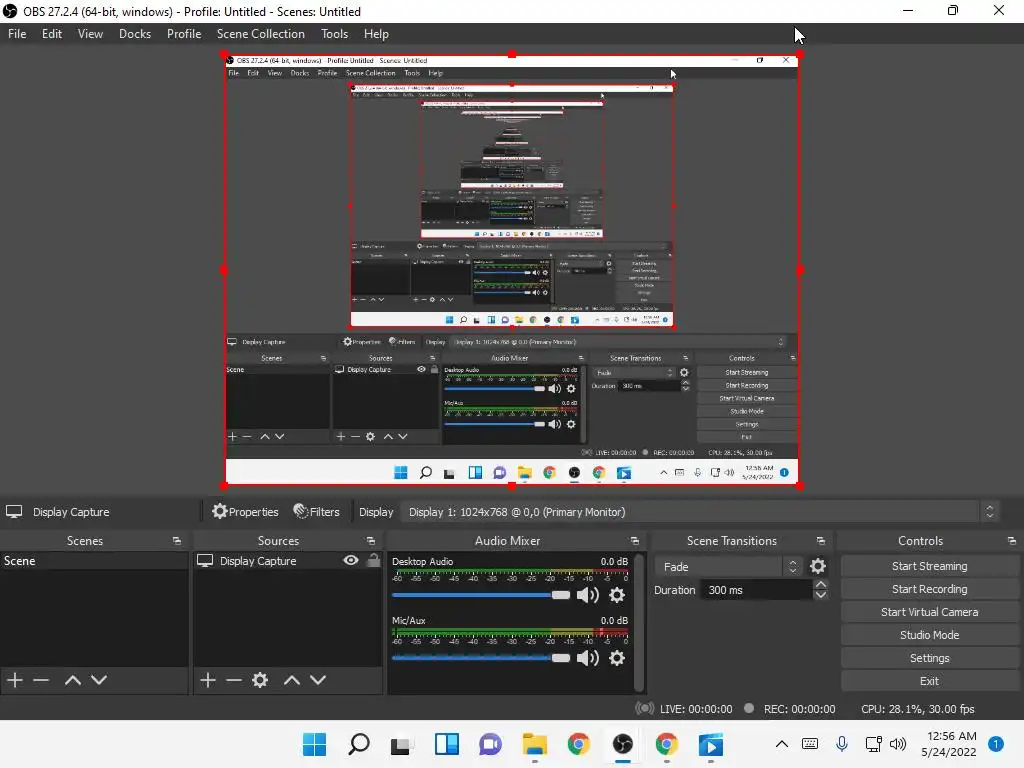Pop out the Scene Transitions dock
1024x768 pixels.
[821, 541]
